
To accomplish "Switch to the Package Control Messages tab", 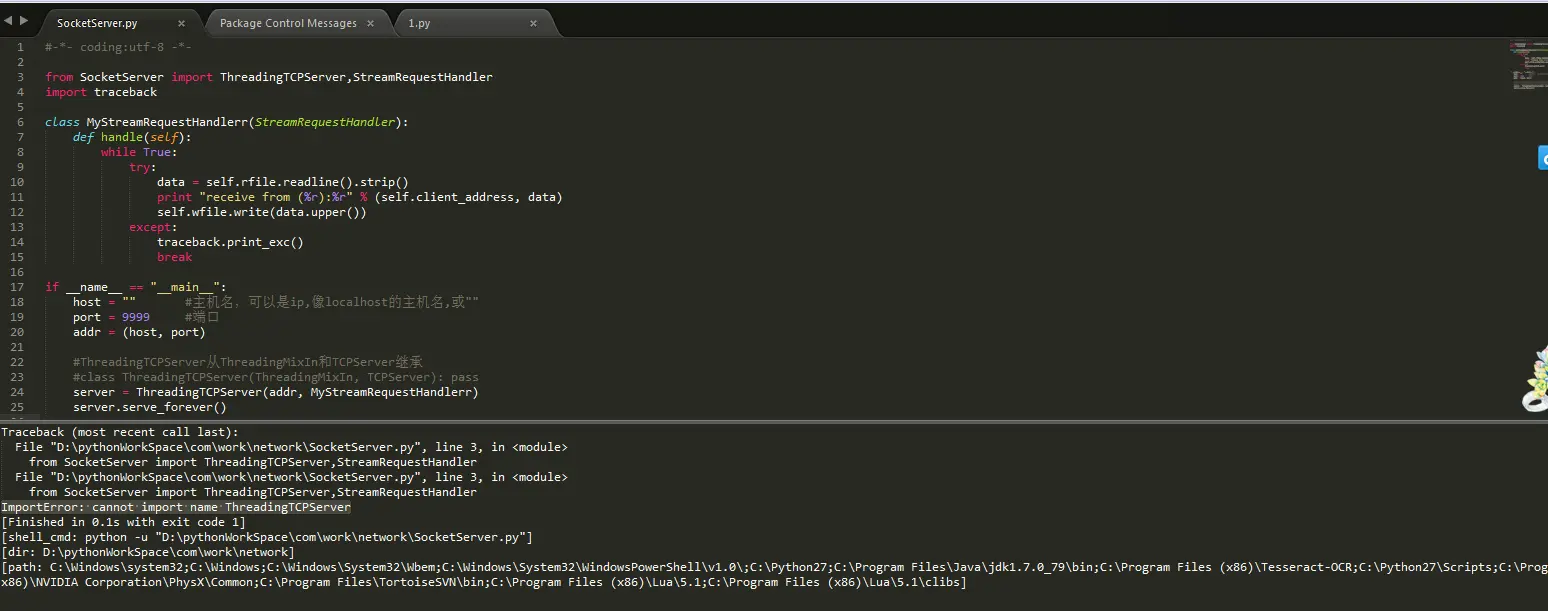I will point(288,23).
